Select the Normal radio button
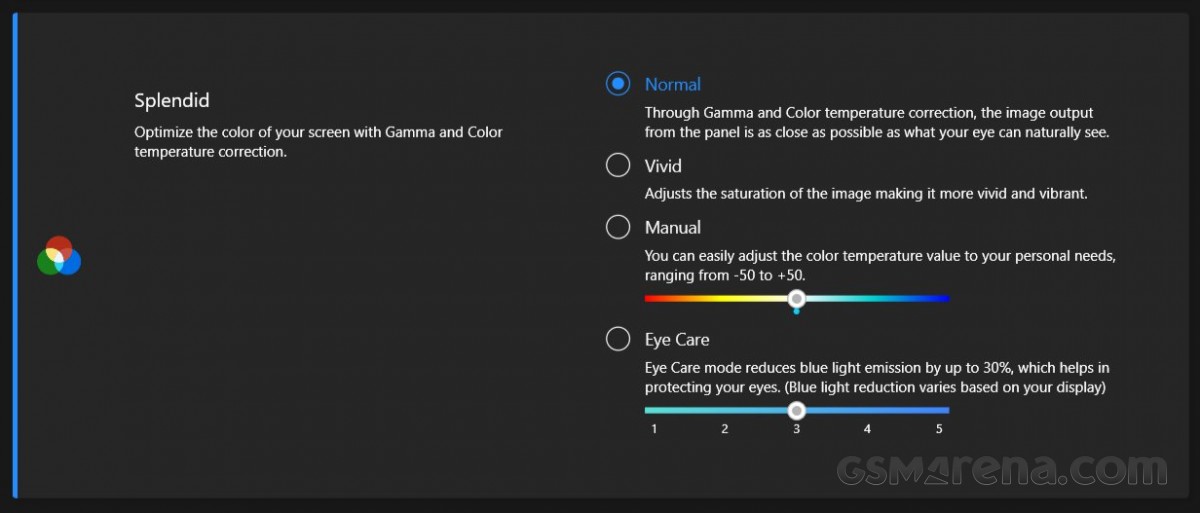1200x513 pixels. point(618,84)
